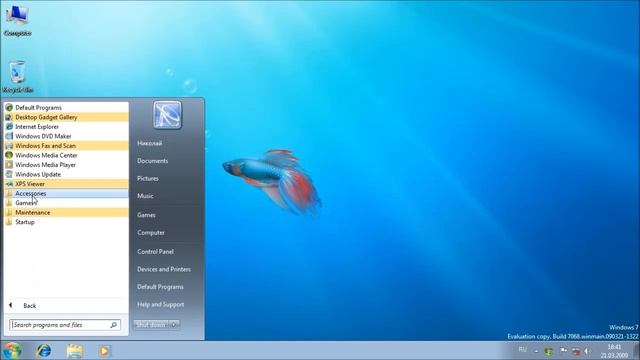Expand the Maintenance folder
Viewport: 640px width, 360px height.
[x=66, y=212]
